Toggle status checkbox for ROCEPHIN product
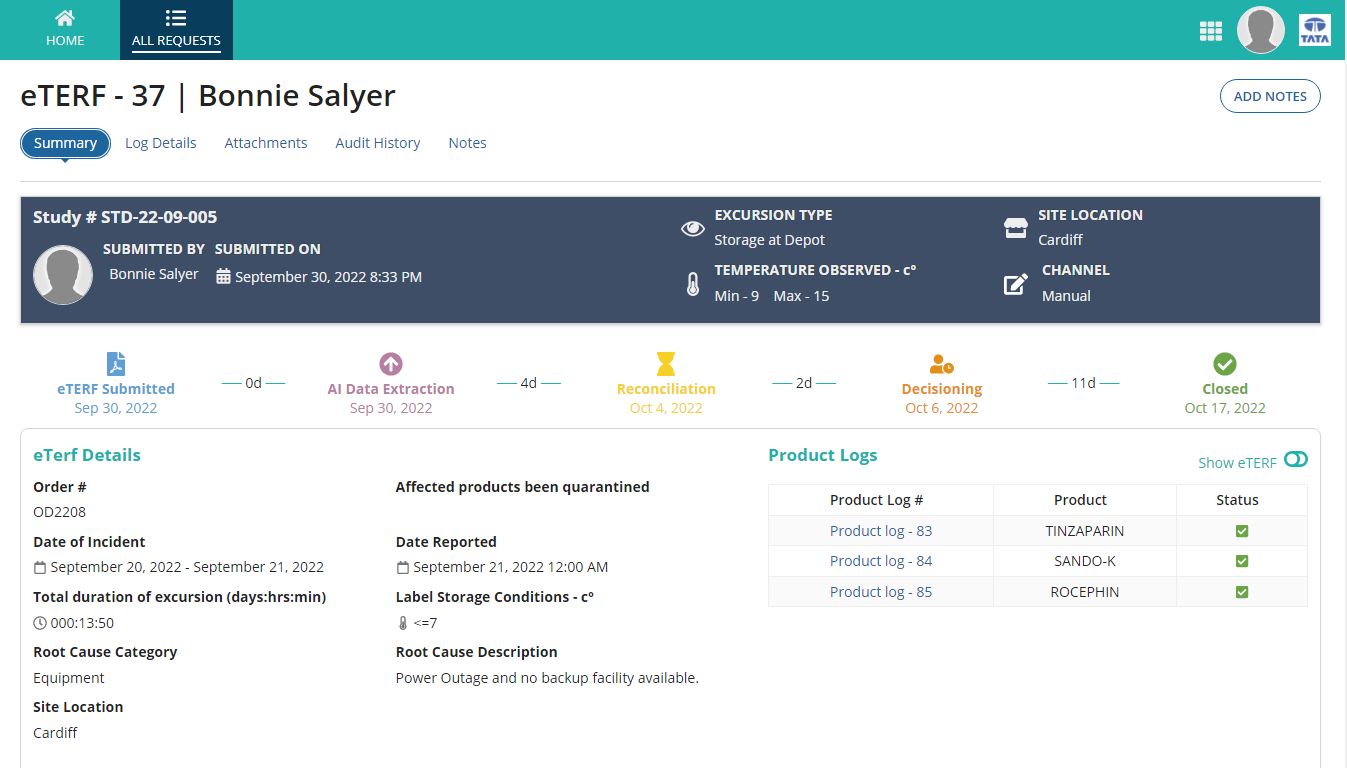Screen dimensions: 1347x768 tap(1242, 592)
